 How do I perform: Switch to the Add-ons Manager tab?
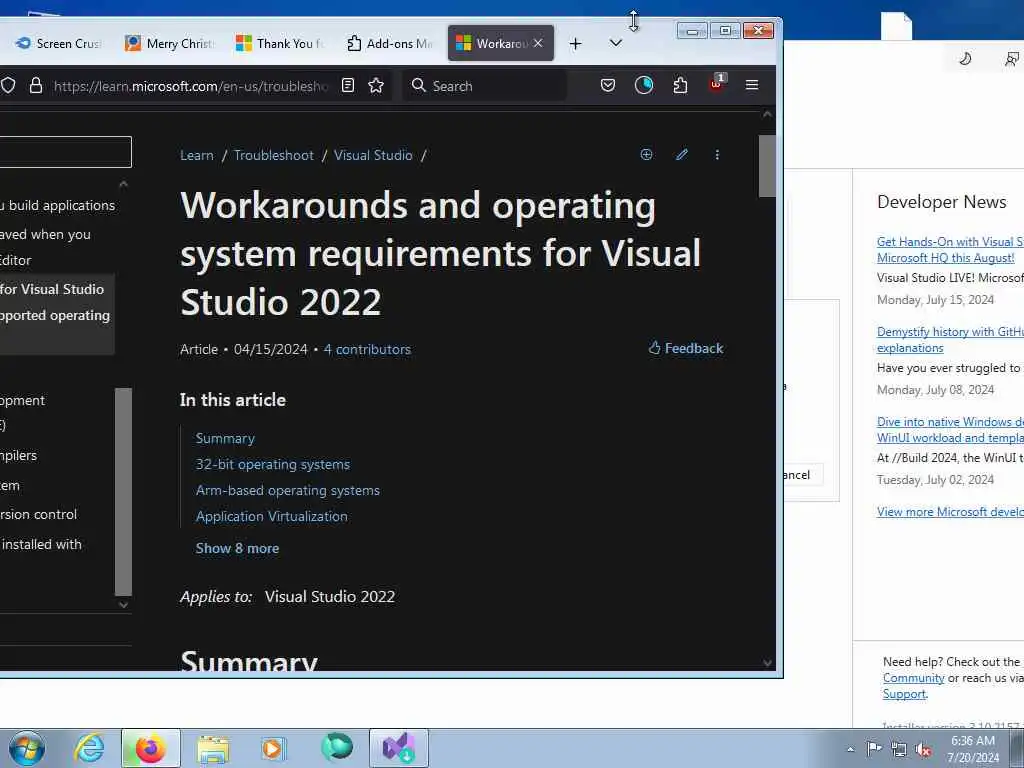(x=390, y=44)
